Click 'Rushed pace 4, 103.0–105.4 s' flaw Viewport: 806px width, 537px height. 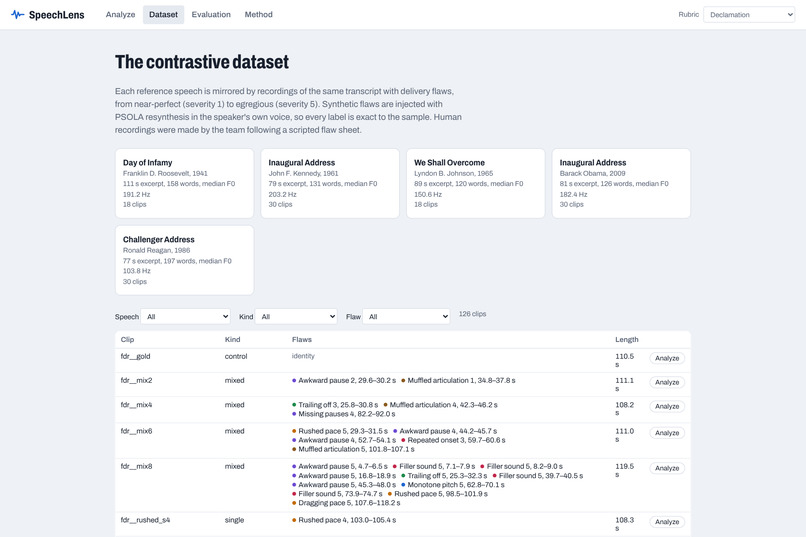click(x=344, y=520)
